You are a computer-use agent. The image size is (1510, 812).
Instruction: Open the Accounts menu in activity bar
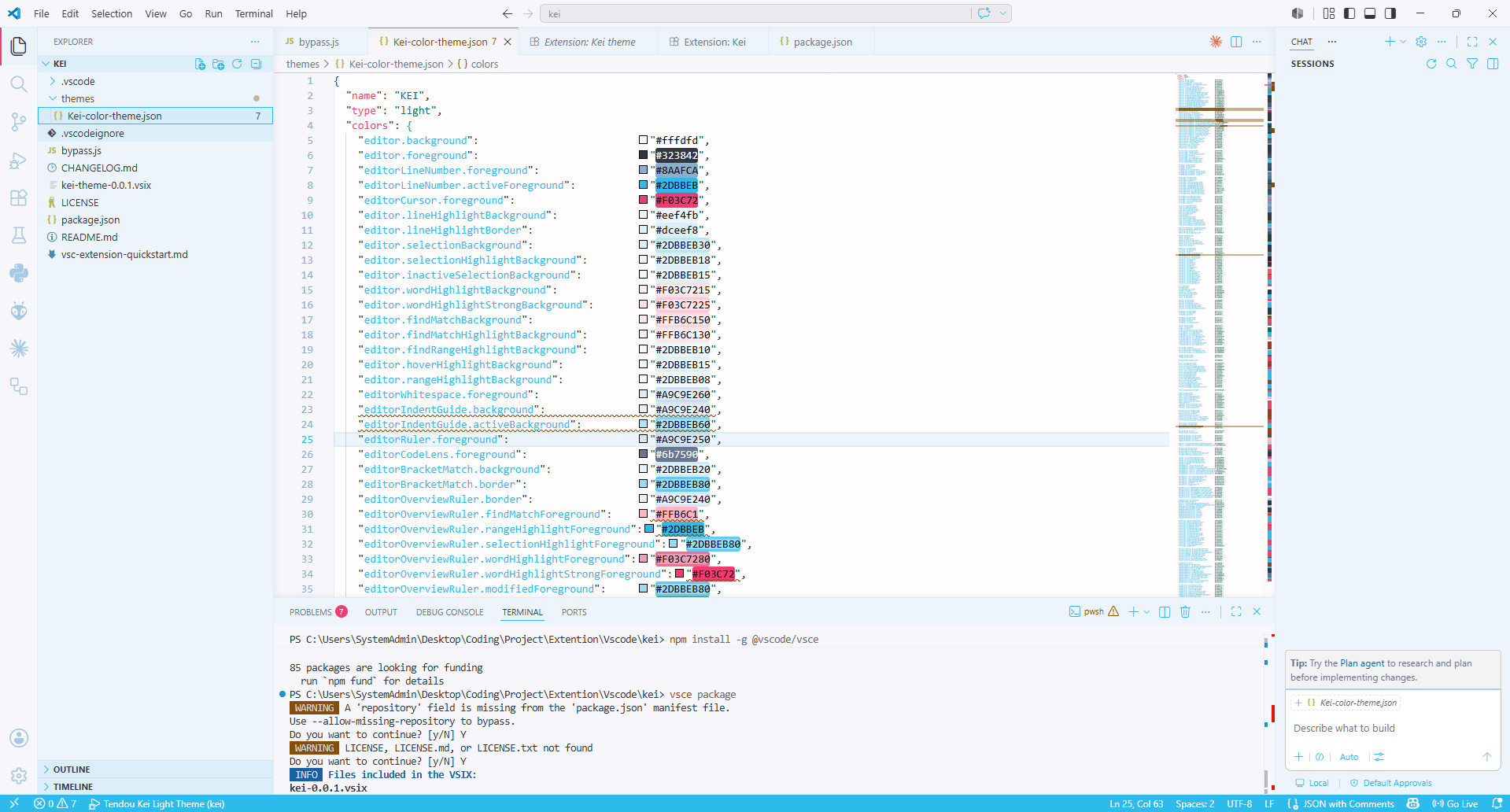(x=19, y=738)
